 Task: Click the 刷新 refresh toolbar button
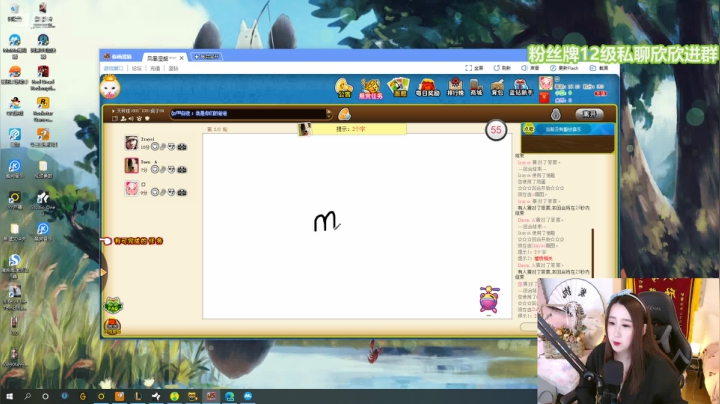[x=502, y=68]
